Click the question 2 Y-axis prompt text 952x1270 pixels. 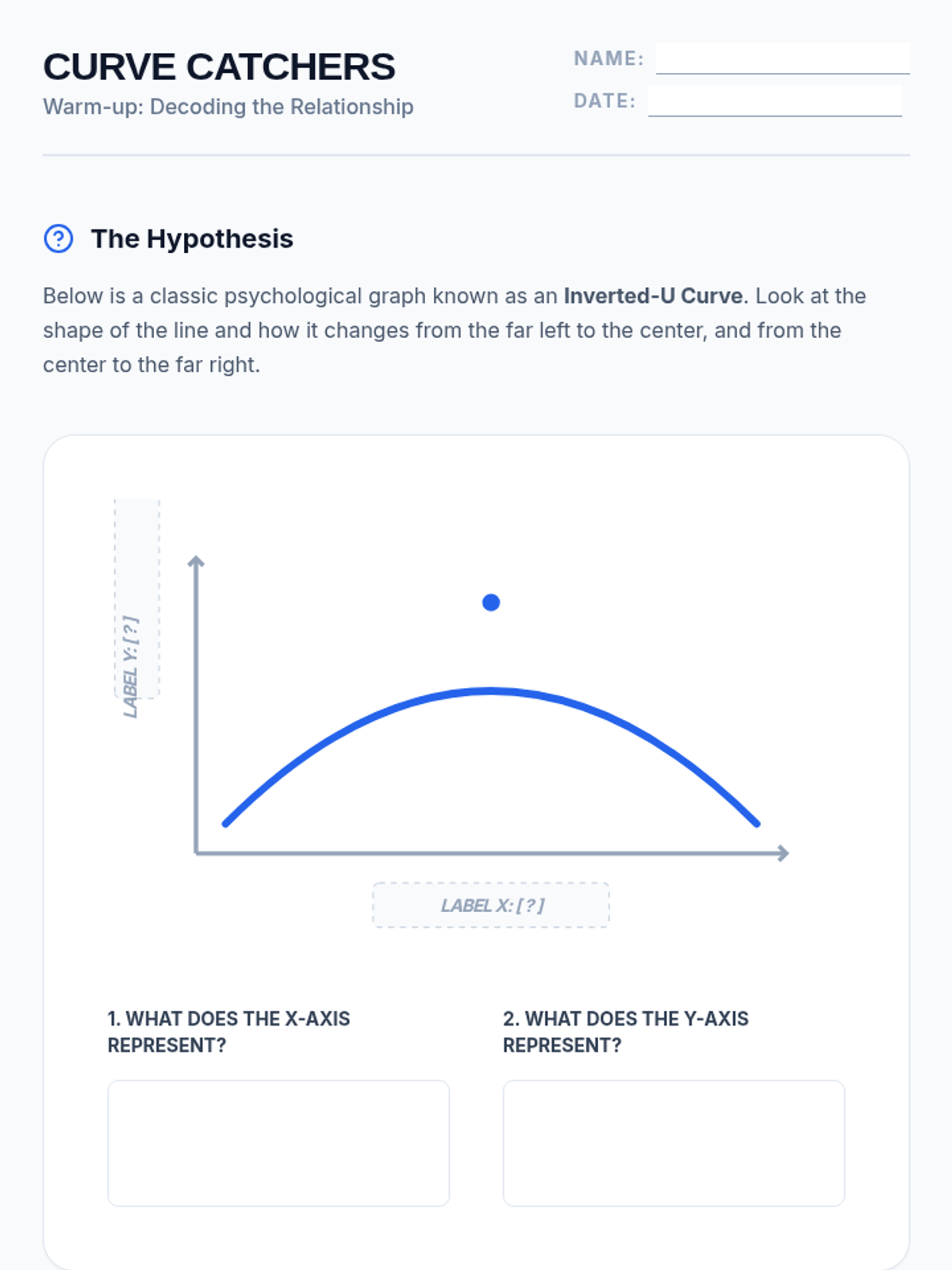pos(625,1032)
